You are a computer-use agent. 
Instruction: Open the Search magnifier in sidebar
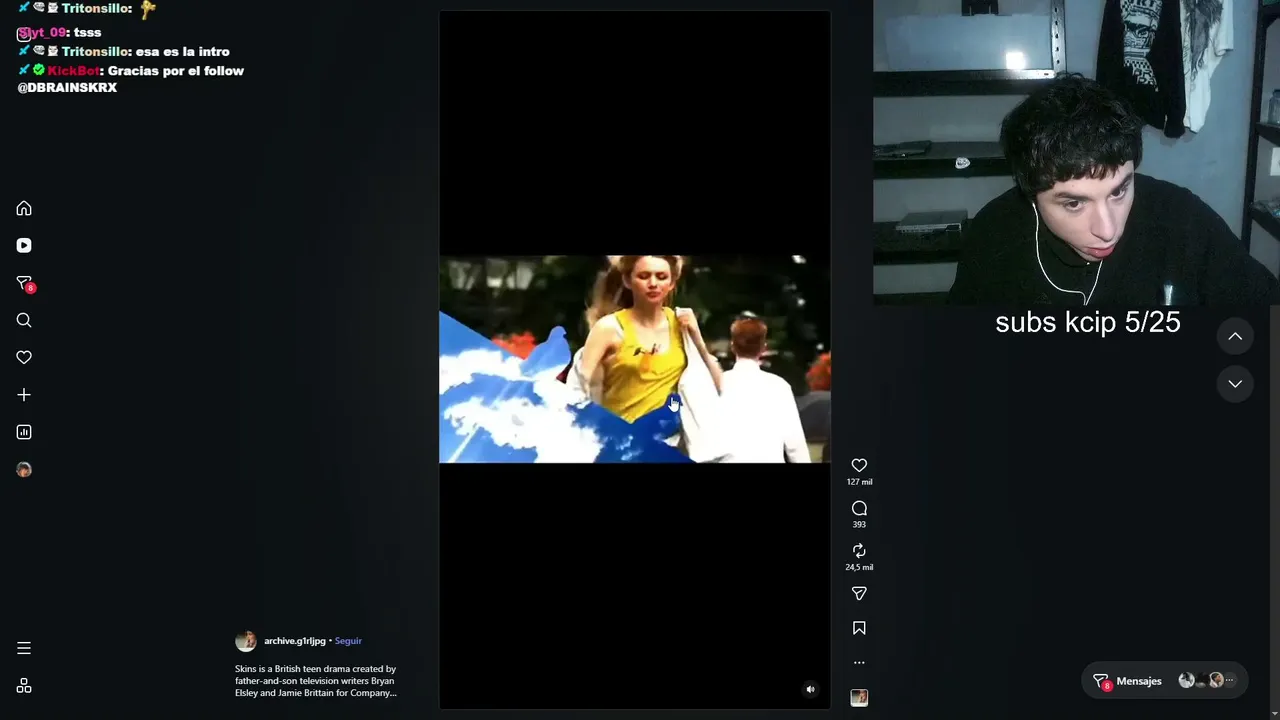[x=24, y=320]
